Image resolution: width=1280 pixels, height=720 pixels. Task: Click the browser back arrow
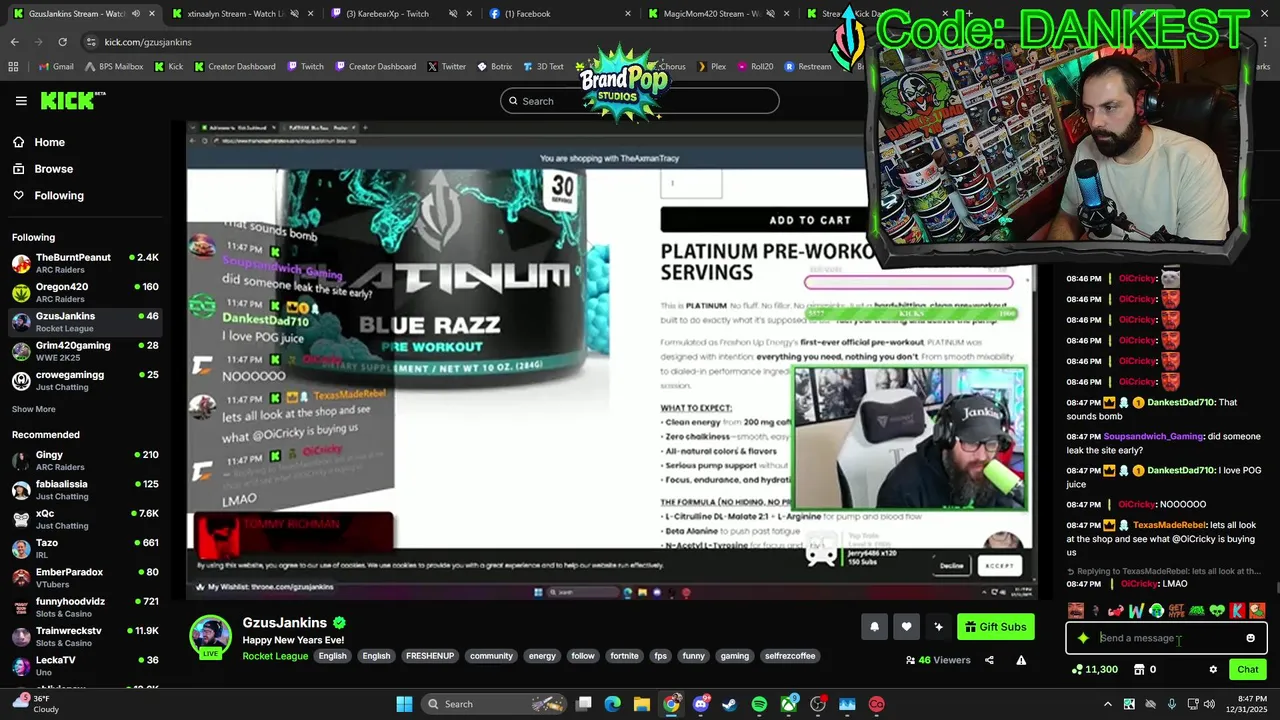[x=15, y=42]
